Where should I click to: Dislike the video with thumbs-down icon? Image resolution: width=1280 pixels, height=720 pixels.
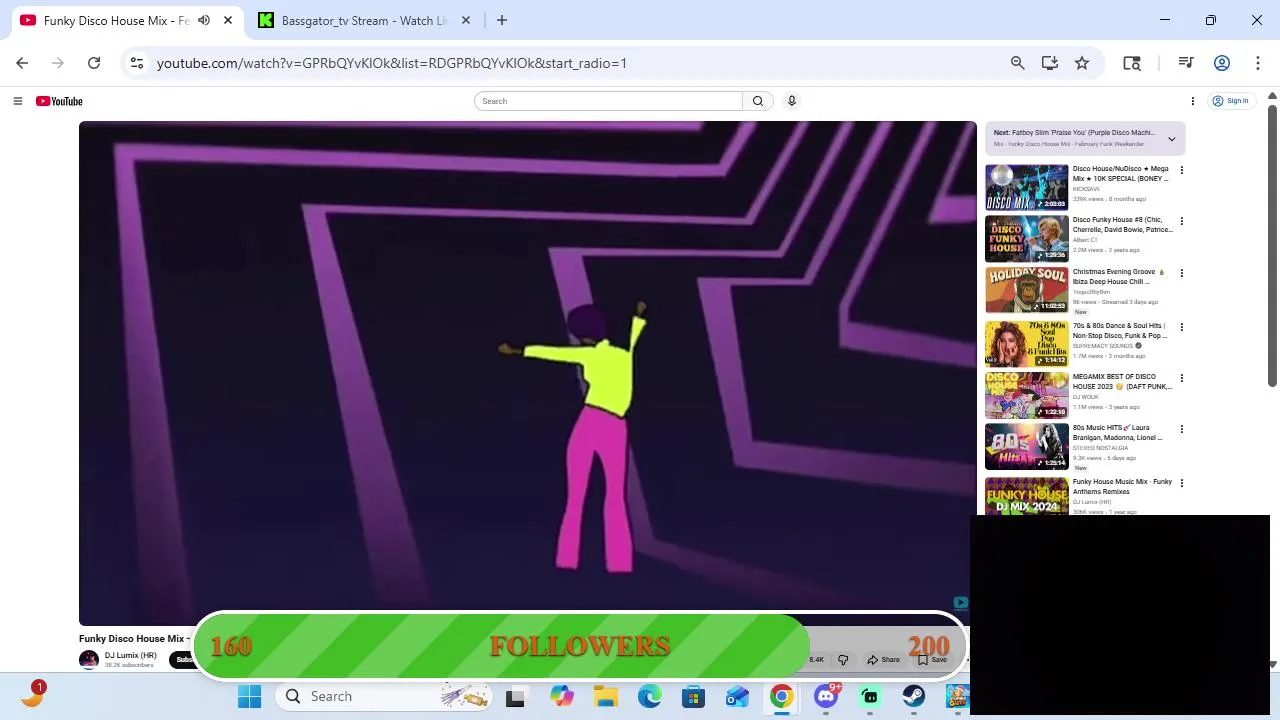pyautogui.click(x=843, y=660)
